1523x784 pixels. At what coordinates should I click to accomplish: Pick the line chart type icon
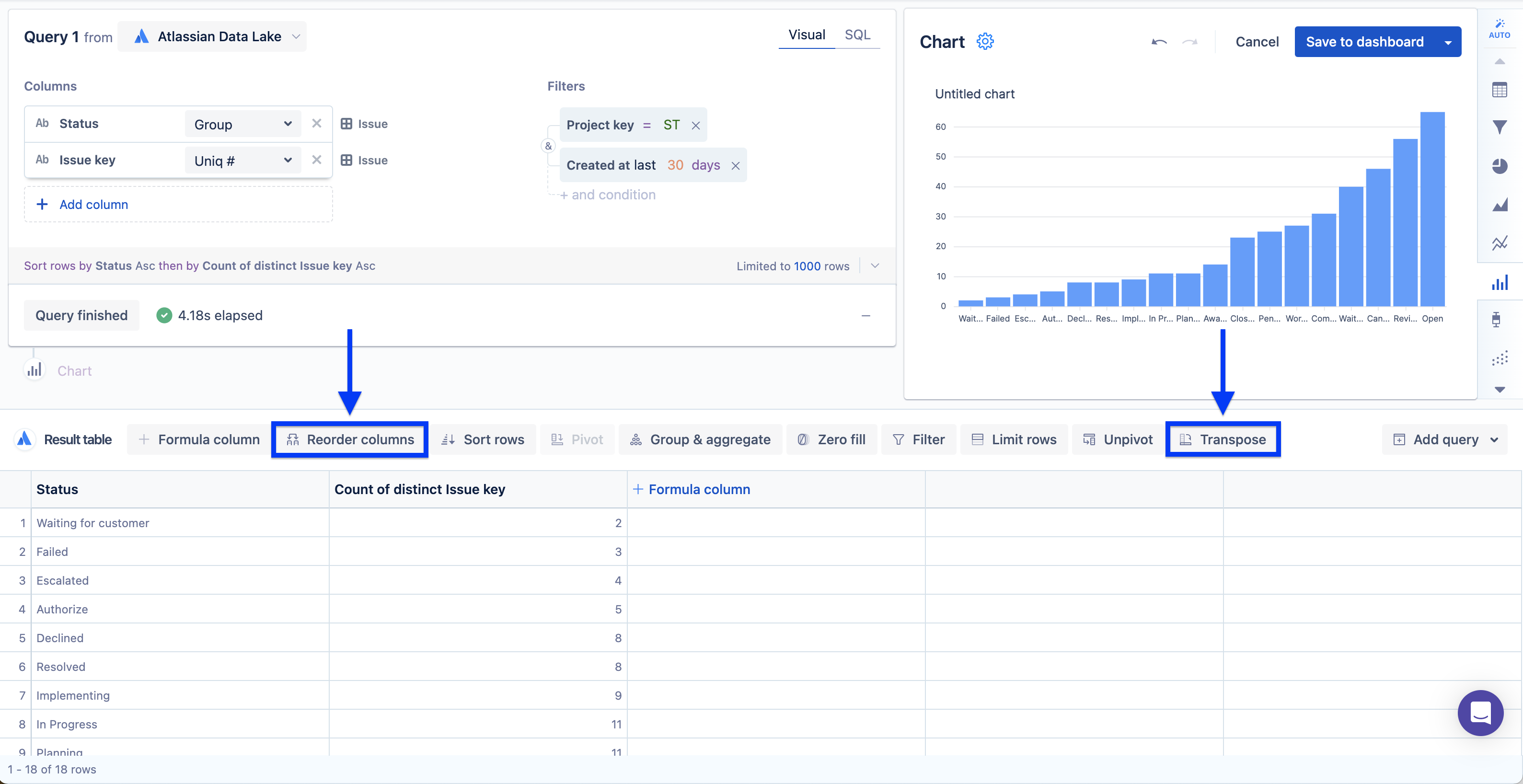(1500, 243)
